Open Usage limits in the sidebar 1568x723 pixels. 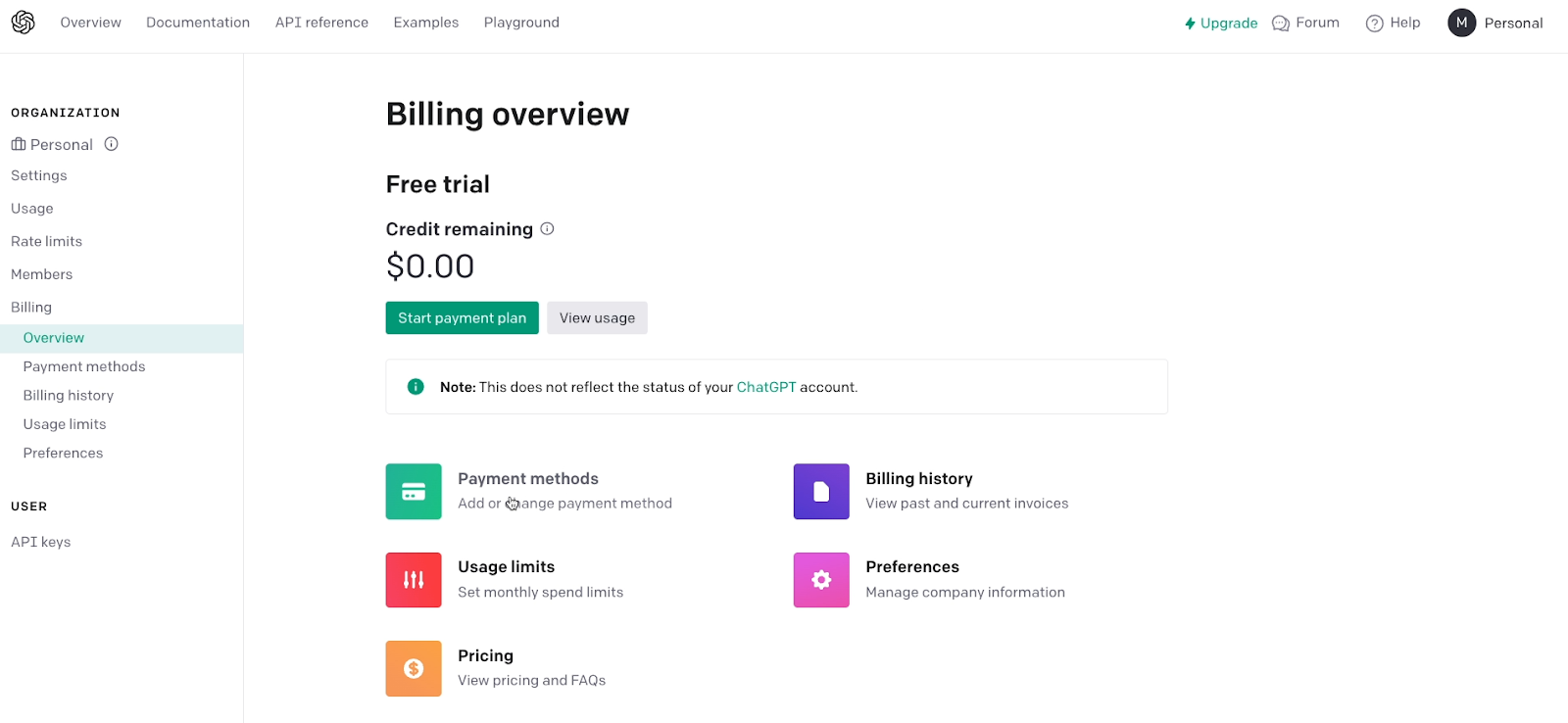pos(65,424)
